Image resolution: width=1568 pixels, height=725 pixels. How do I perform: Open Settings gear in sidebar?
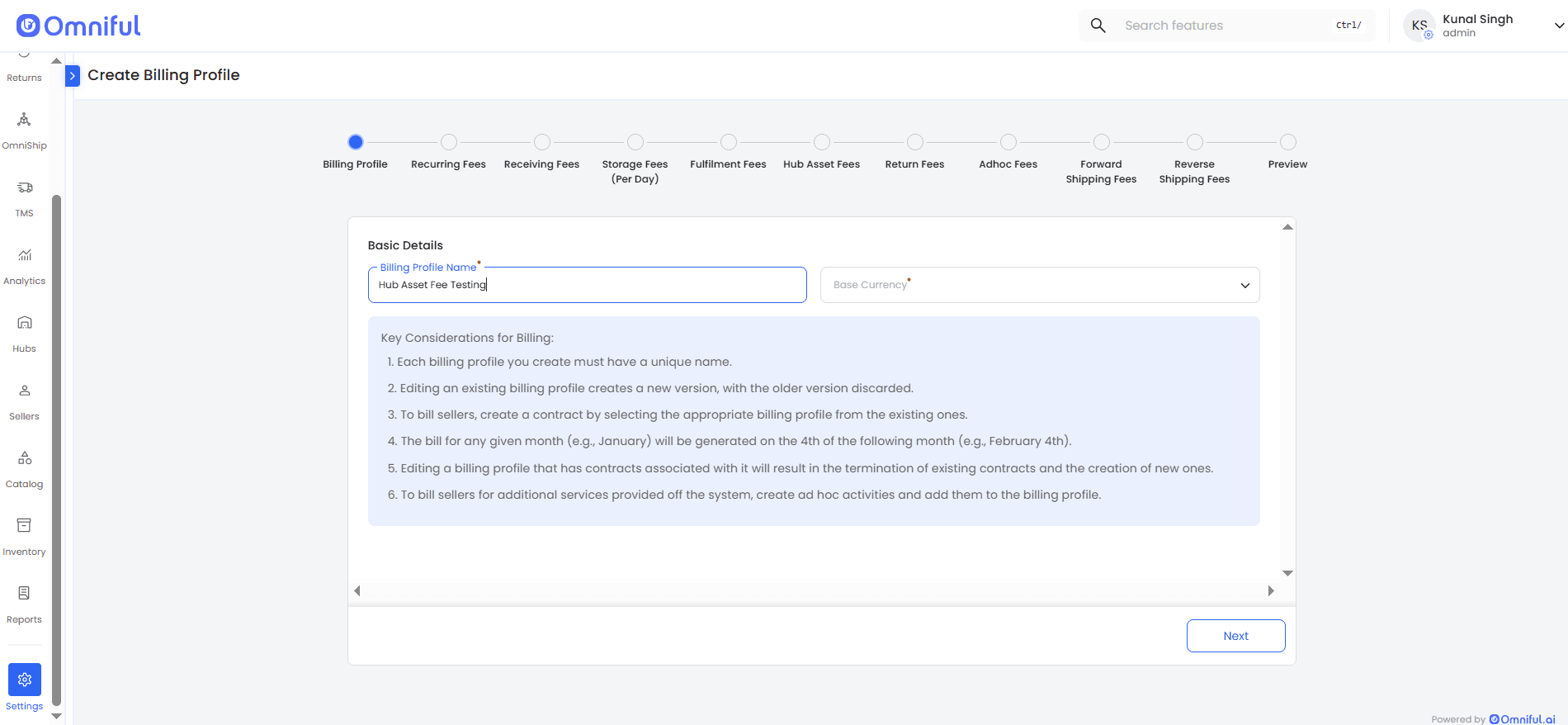(x=25, y=680)
